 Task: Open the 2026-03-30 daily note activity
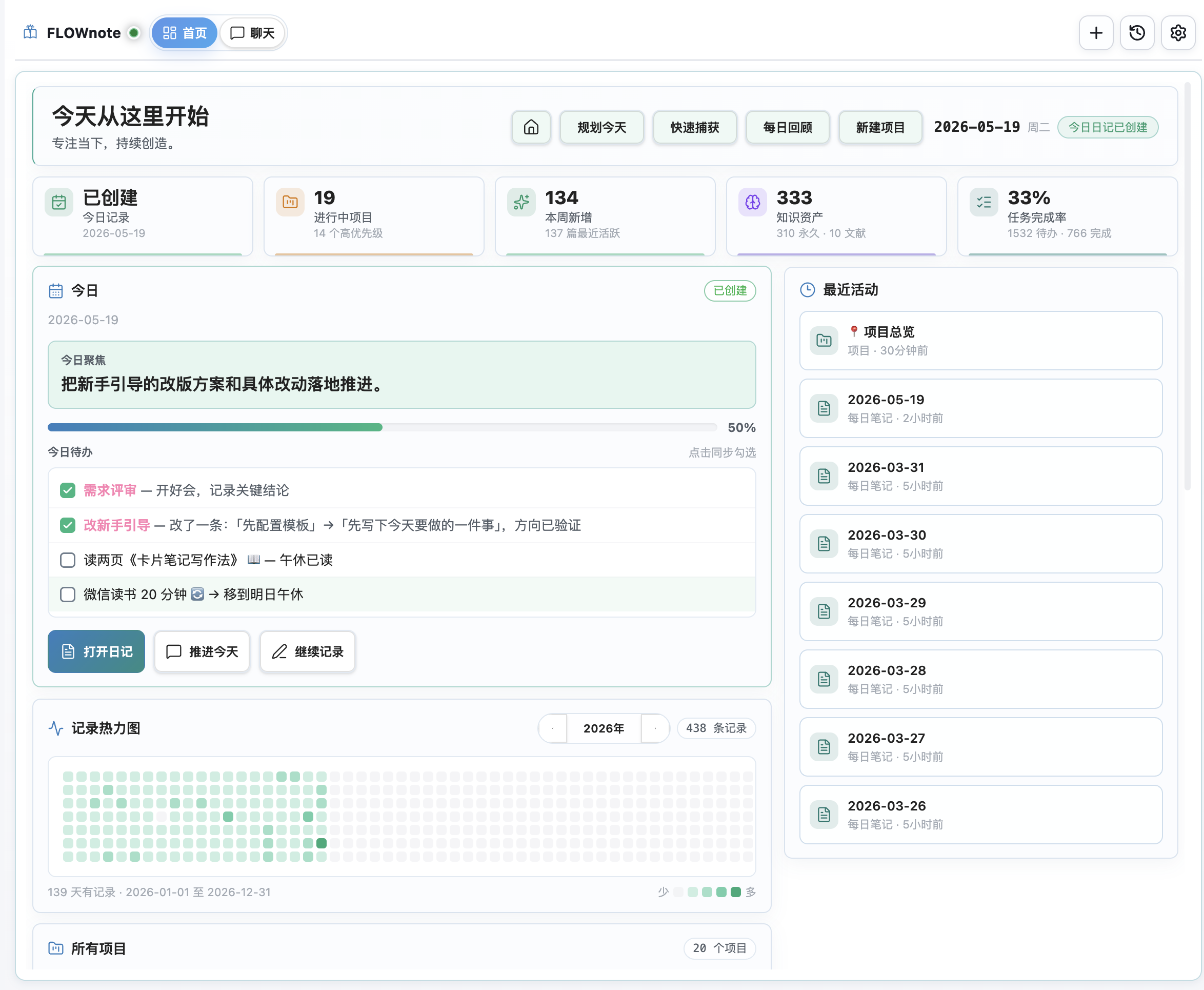[980, 543]
